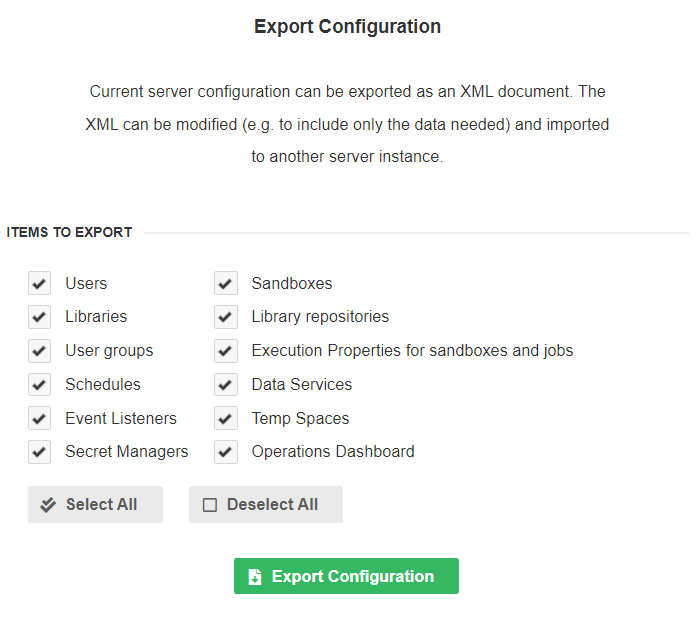Uncheck the Operations Dashboard checkbox
The image size is (696, 627).
tap(226, 452)
